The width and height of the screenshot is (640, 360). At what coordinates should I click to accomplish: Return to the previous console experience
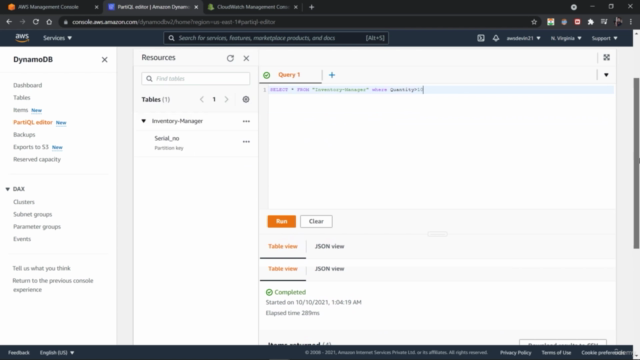click(53, 285)
